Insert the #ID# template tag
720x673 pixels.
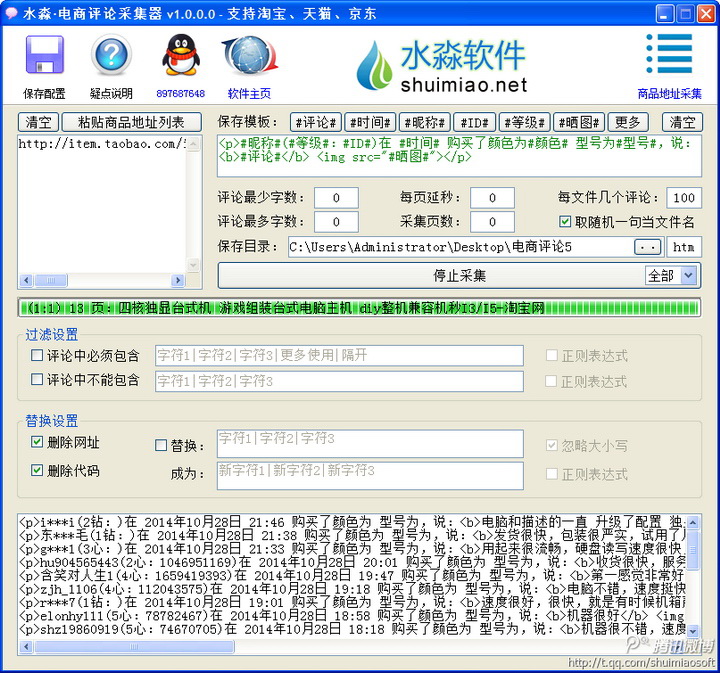click(474, 122)
